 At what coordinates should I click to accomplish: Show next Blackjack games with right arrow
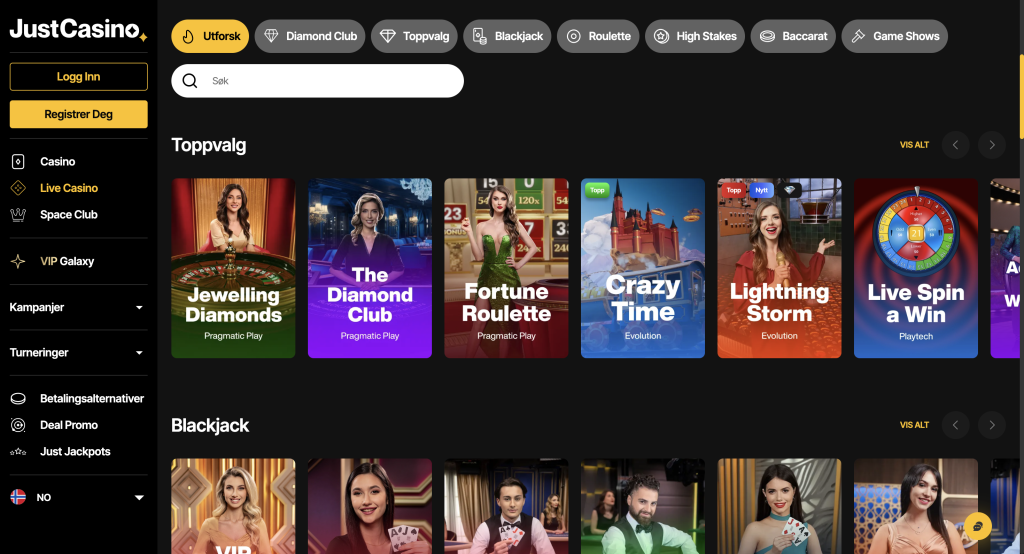click(x=992, y=425)
